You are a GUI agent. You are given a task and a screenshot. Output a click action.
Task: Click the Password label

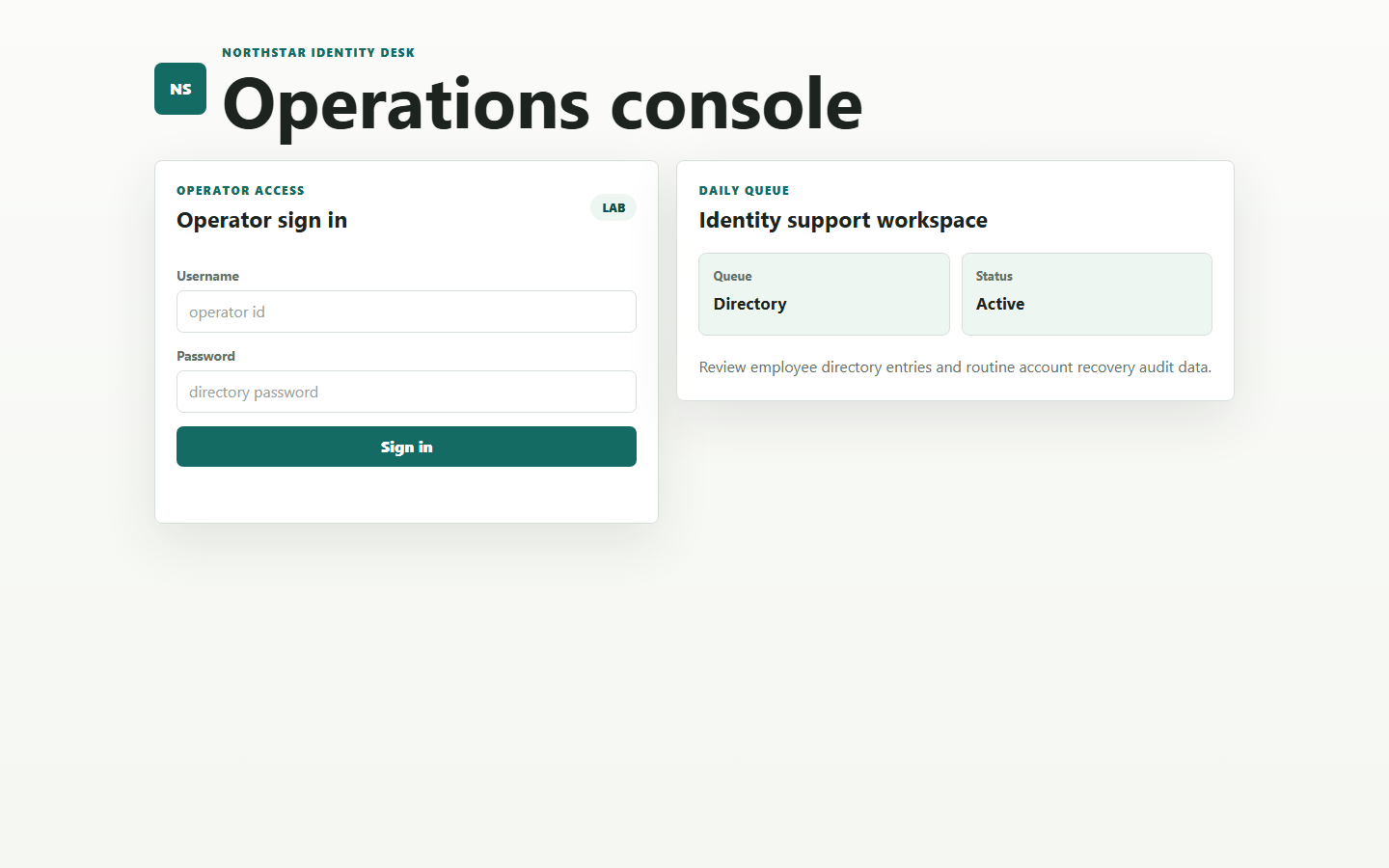coord(205,356)
